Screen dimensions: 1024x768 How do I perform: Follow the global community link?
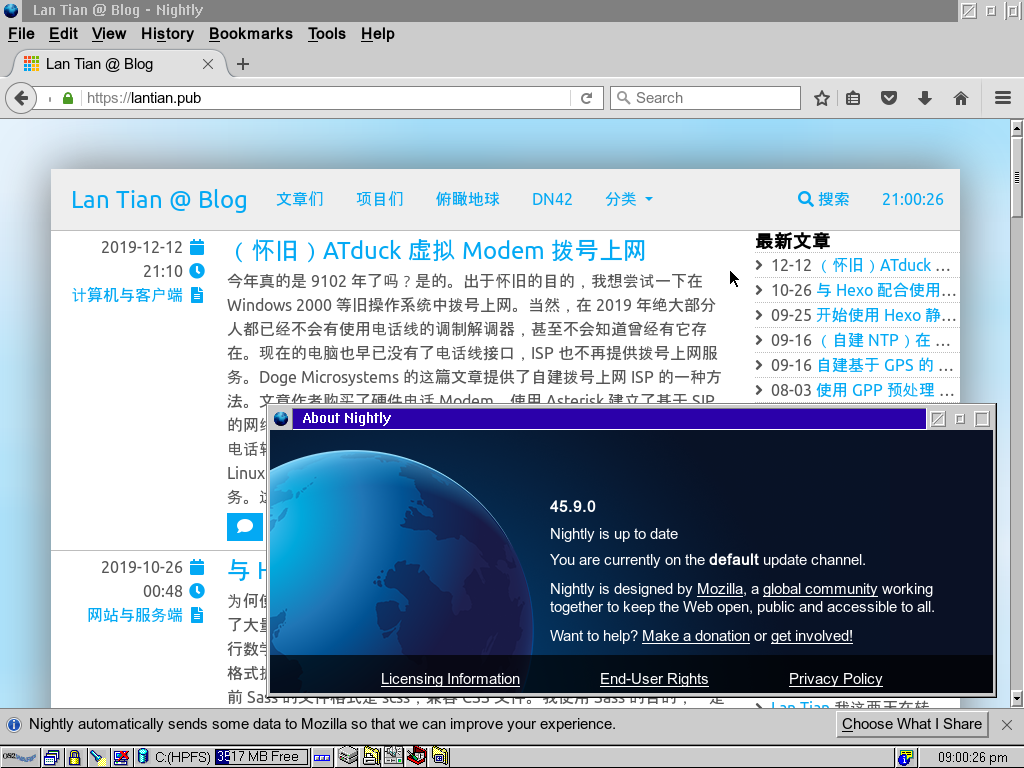(820, 589)
